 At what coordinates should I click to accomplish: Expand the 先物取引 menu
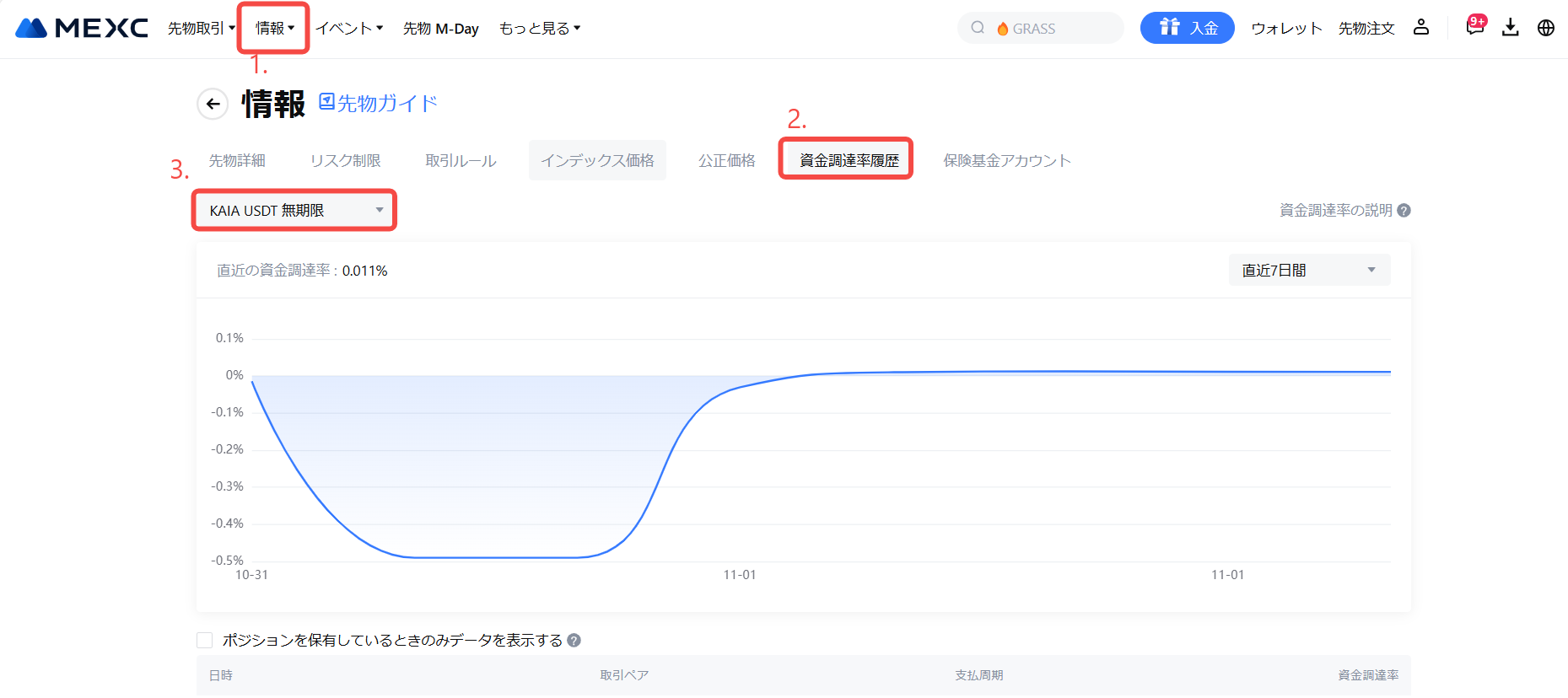pos(201,29)
